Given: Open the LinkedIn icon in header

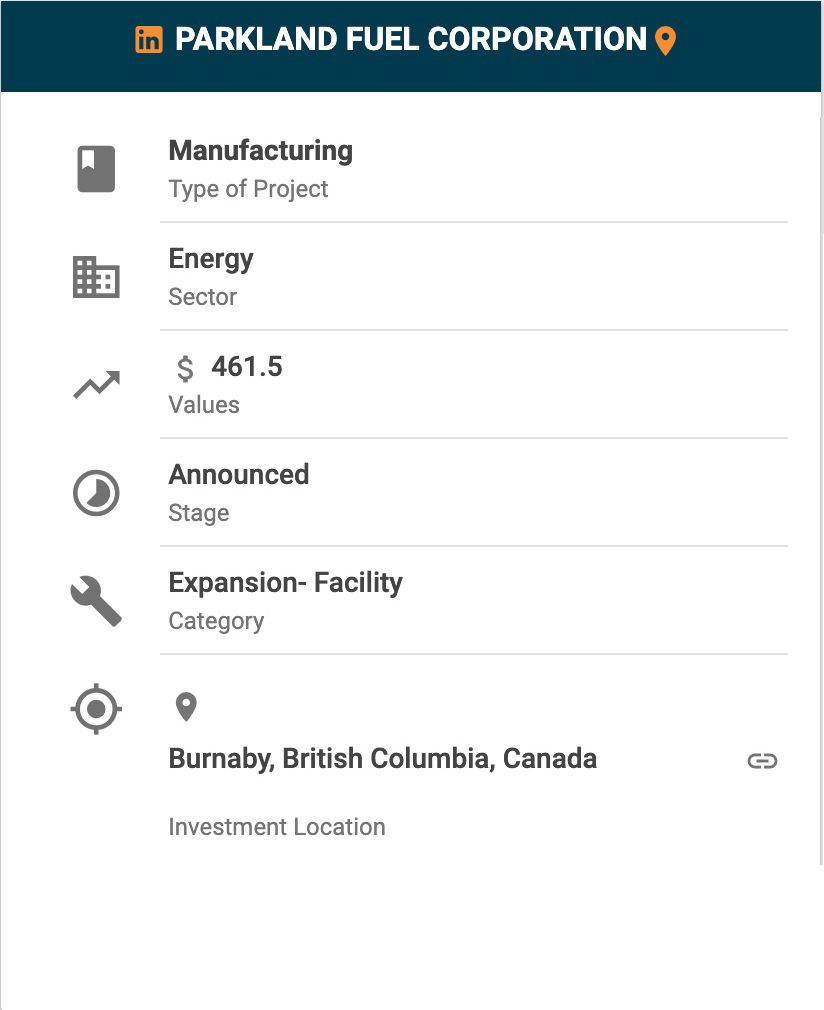Looking at the screenshot, I should click(149, 40).
